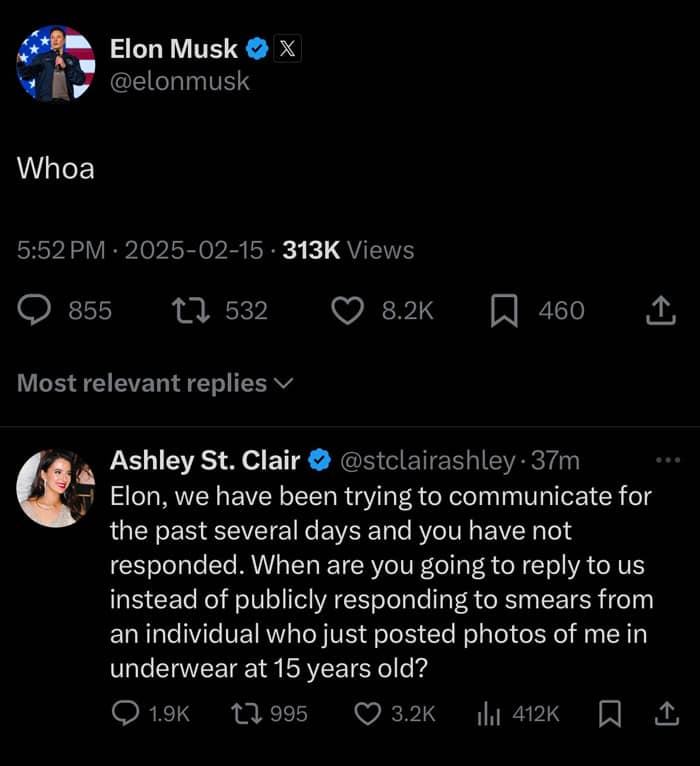Click the 5:52 PM post timestamp

point(60,250)
